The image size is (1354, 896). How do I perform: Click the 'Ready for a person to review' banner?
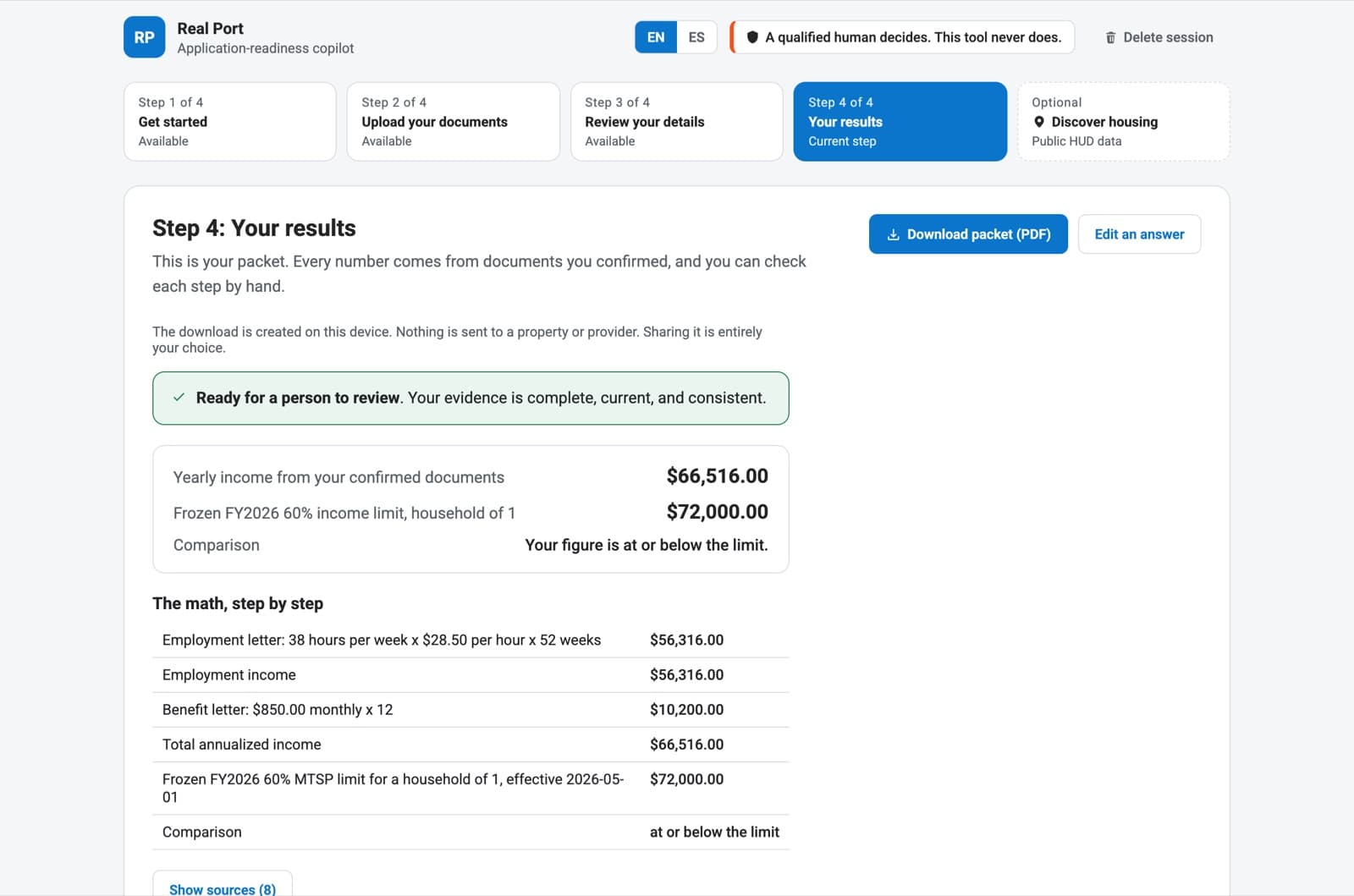471,398
